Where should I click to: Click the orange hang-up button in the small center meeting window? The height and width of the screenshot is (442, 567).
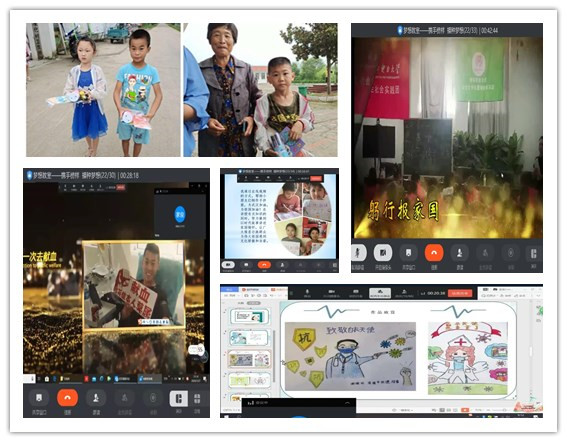pos(264,265)
